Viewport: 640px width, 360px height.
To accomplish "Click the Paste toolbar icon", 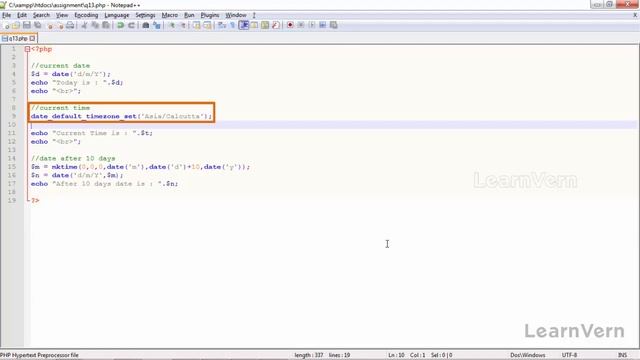I will point(106,25).
